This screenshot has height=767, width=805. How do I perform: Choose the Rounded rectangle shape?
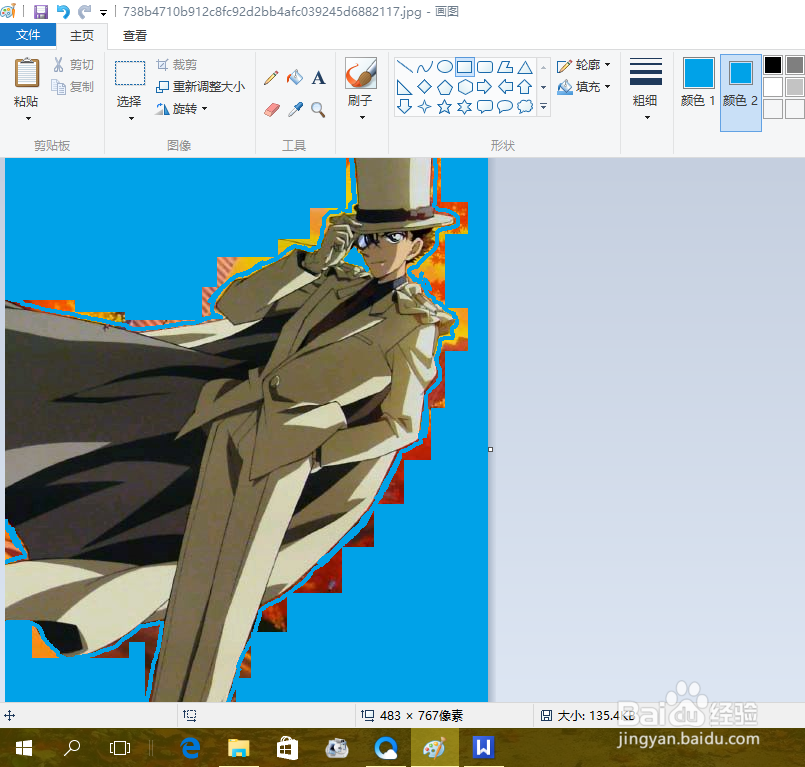[x=485, y=67]
